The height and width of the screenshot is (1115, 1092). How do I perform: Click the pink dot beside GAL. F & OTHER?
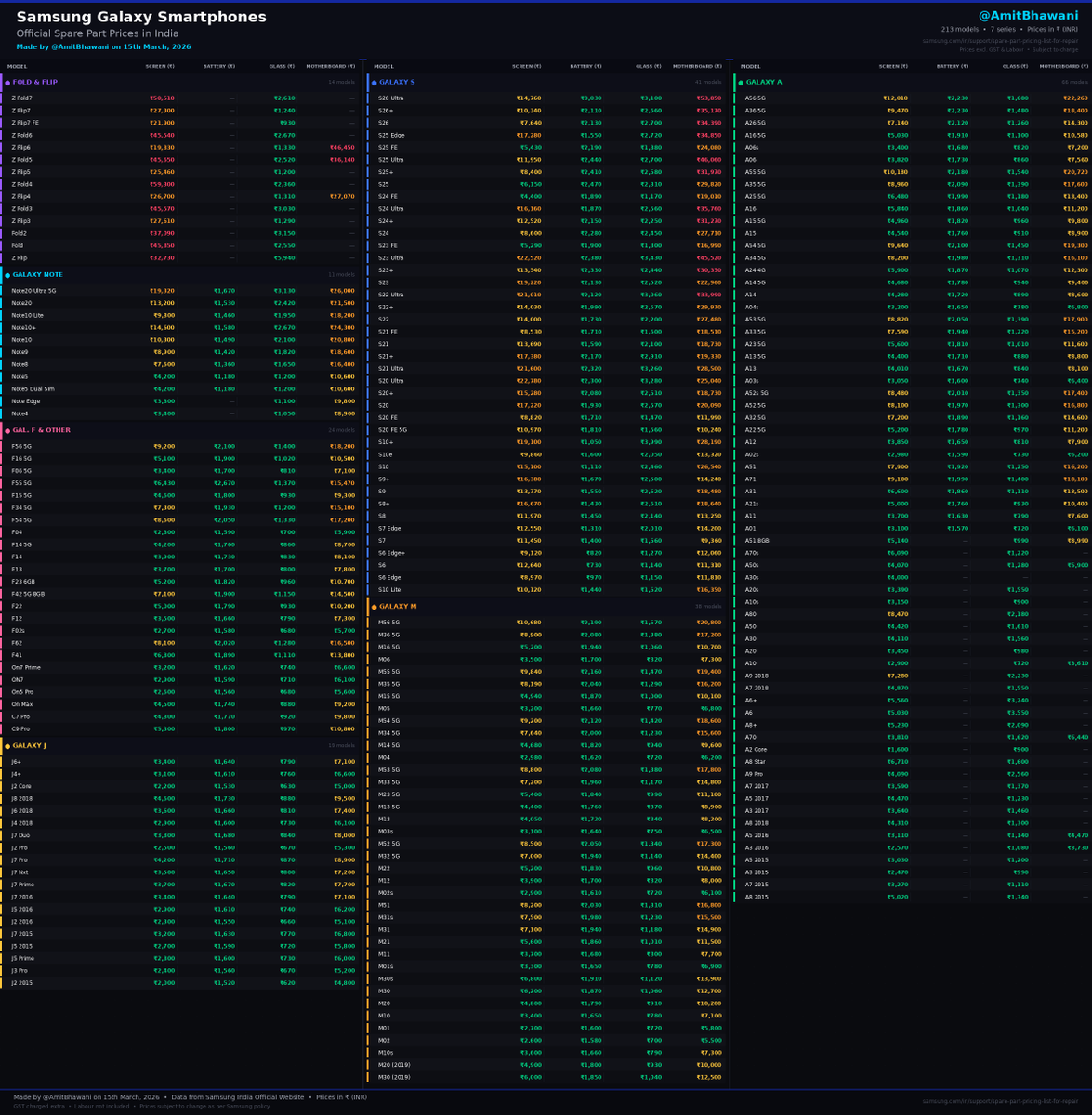[7, 431]
